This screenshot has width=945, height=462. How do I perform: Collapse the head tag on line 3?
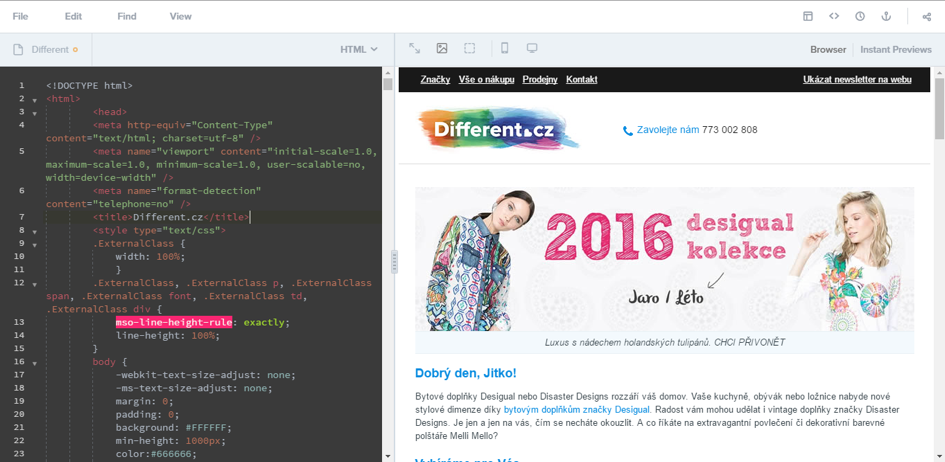click(x=35, y=113)
